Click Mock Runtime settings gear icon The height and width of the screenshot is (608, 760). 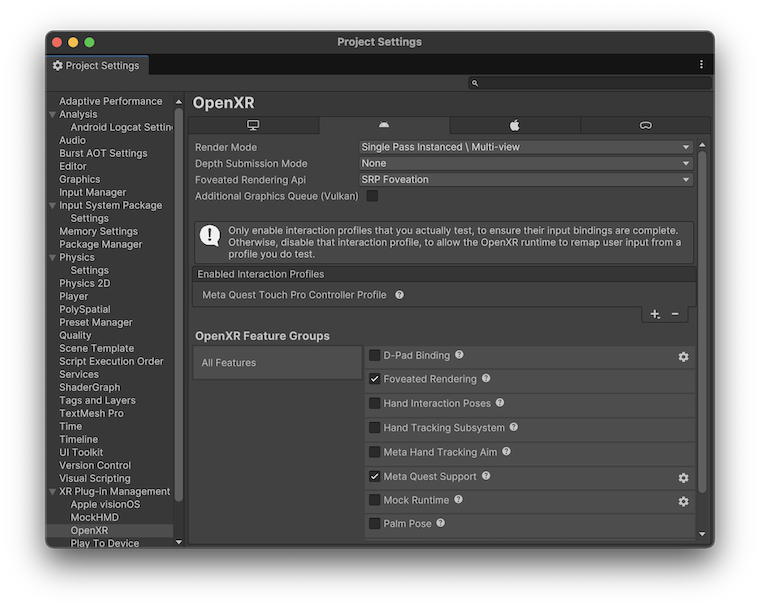point(684,502)
